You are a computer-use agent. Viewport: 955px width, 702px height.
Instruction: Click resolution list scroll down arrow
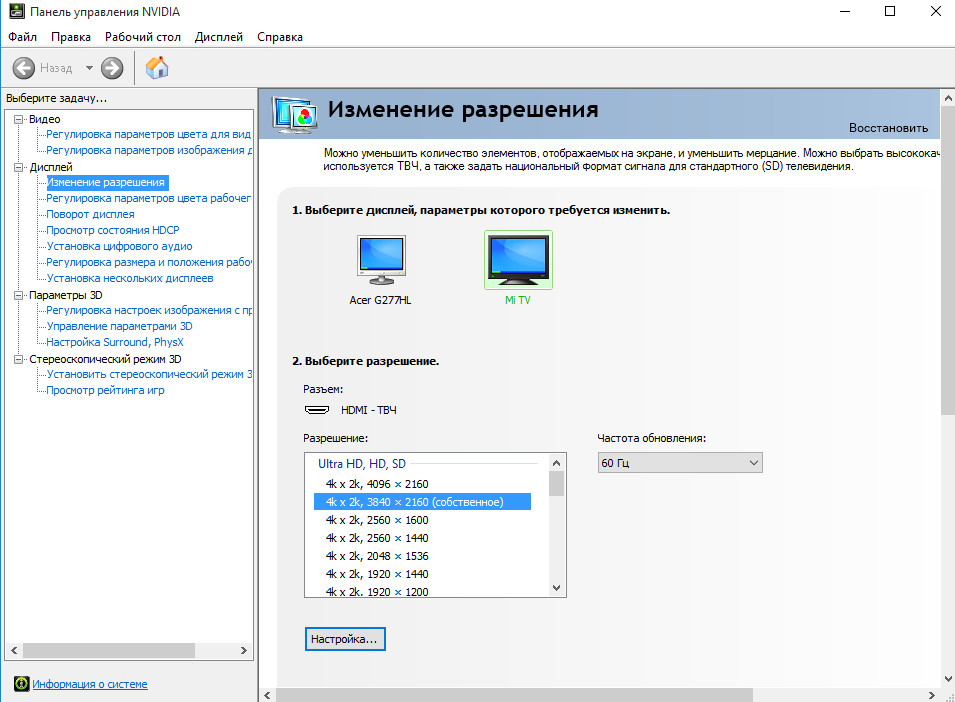[556, 588]
